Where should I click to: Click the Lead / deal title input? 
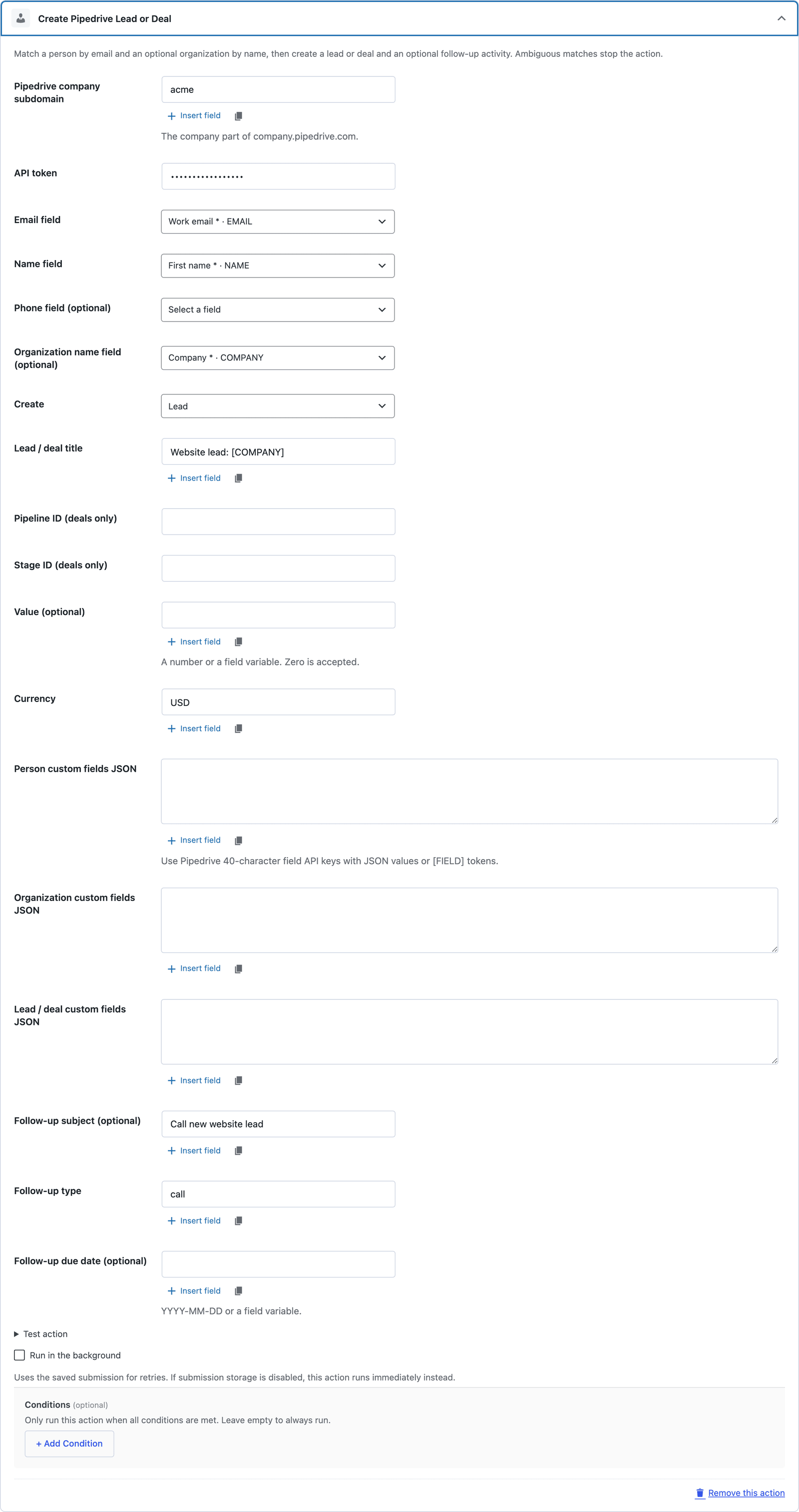coord(278,451)
